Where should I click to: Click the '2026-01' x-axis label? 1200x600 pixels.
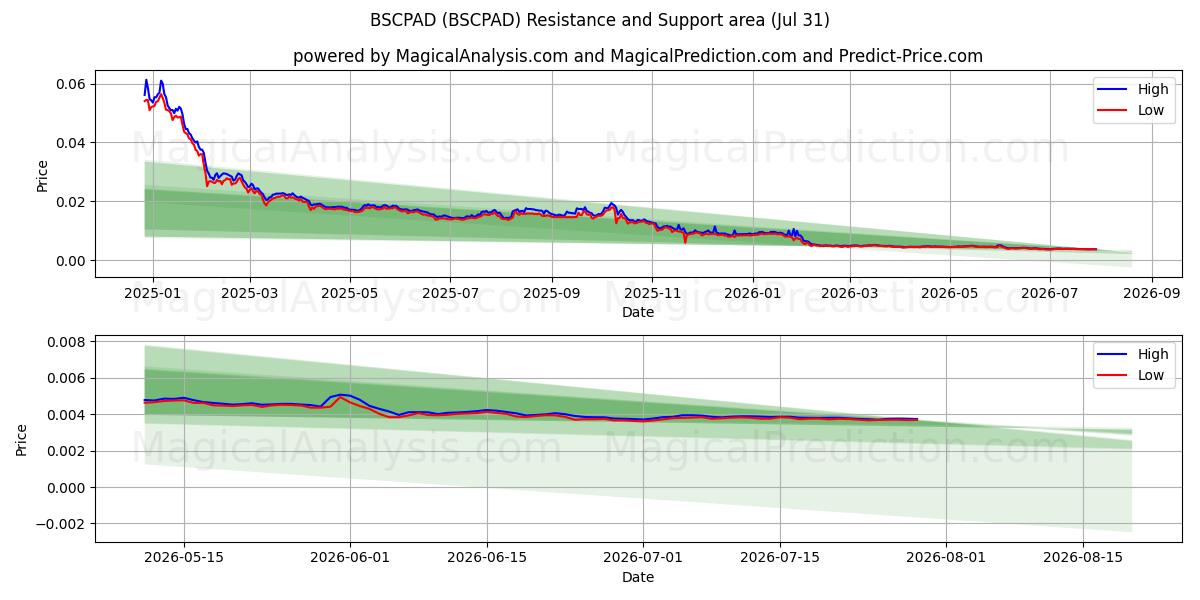click(752, 294)
